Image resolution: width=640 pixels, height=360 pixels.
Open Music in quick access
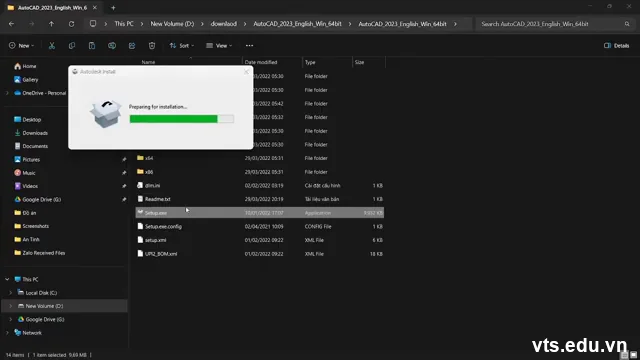pyautogui.click(x=25, y=173)
